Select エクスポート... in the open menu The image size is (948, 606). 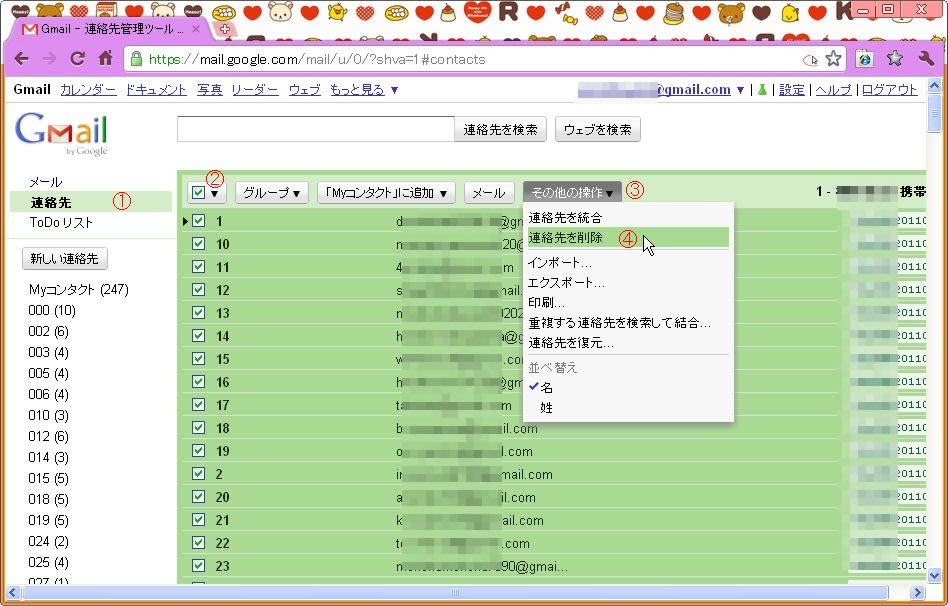tap(566, 283)
